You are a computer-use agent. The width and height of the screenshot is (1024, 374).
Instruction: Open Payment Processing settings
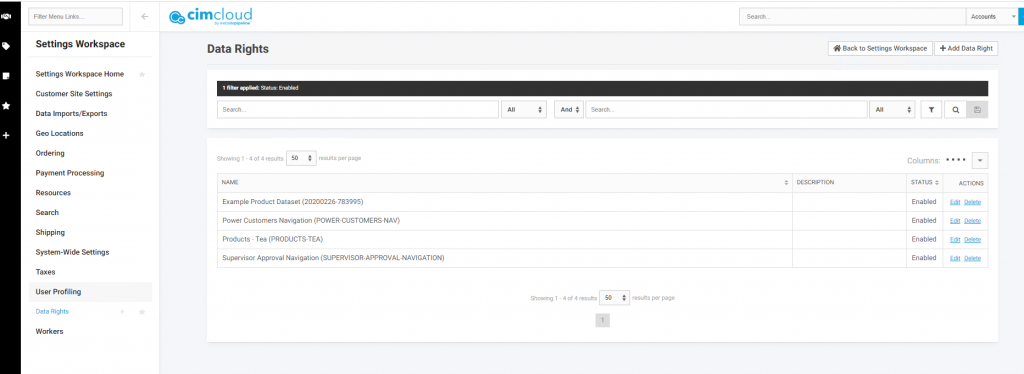pos(70,173)
